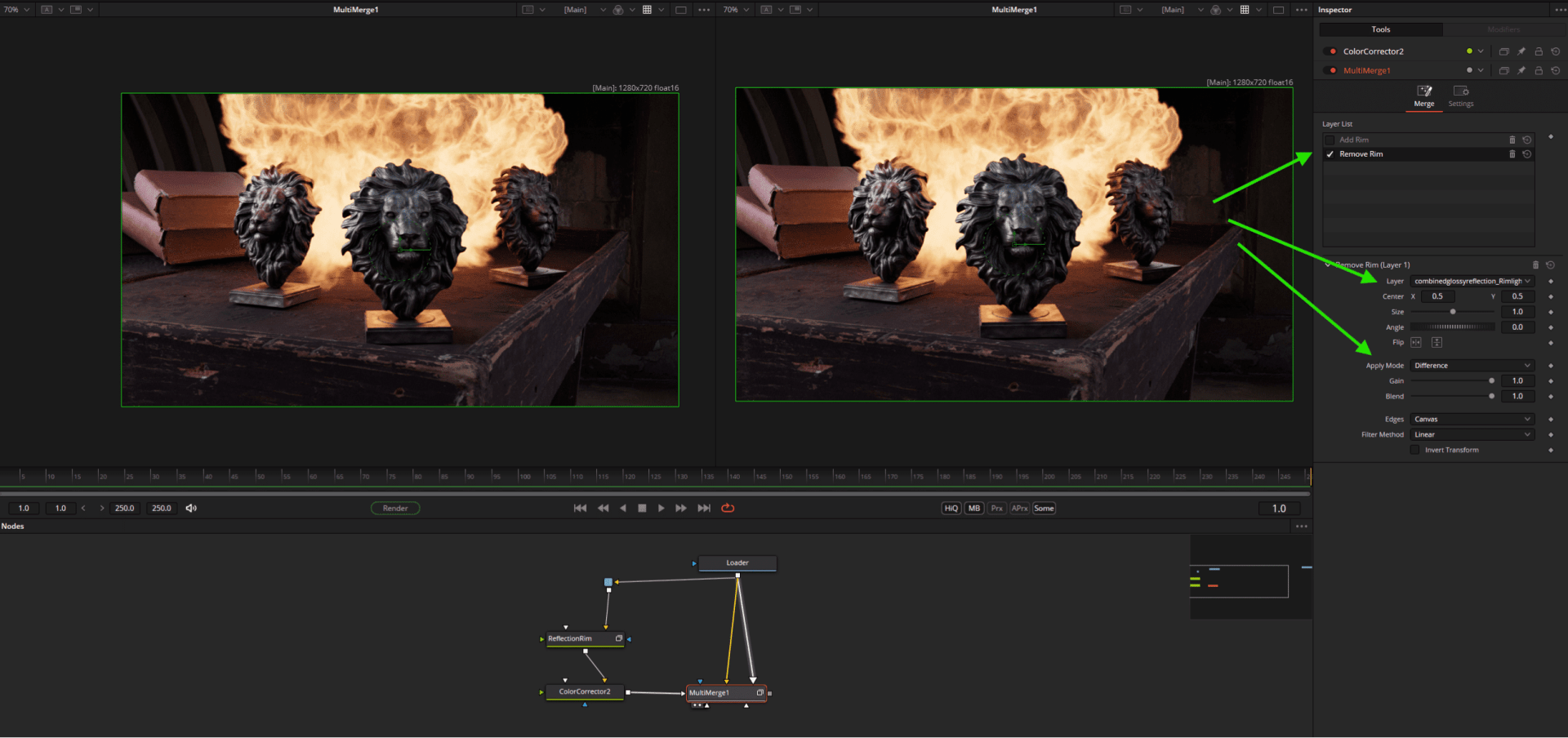
Task: Click the Render button
Action: point(395,509)
